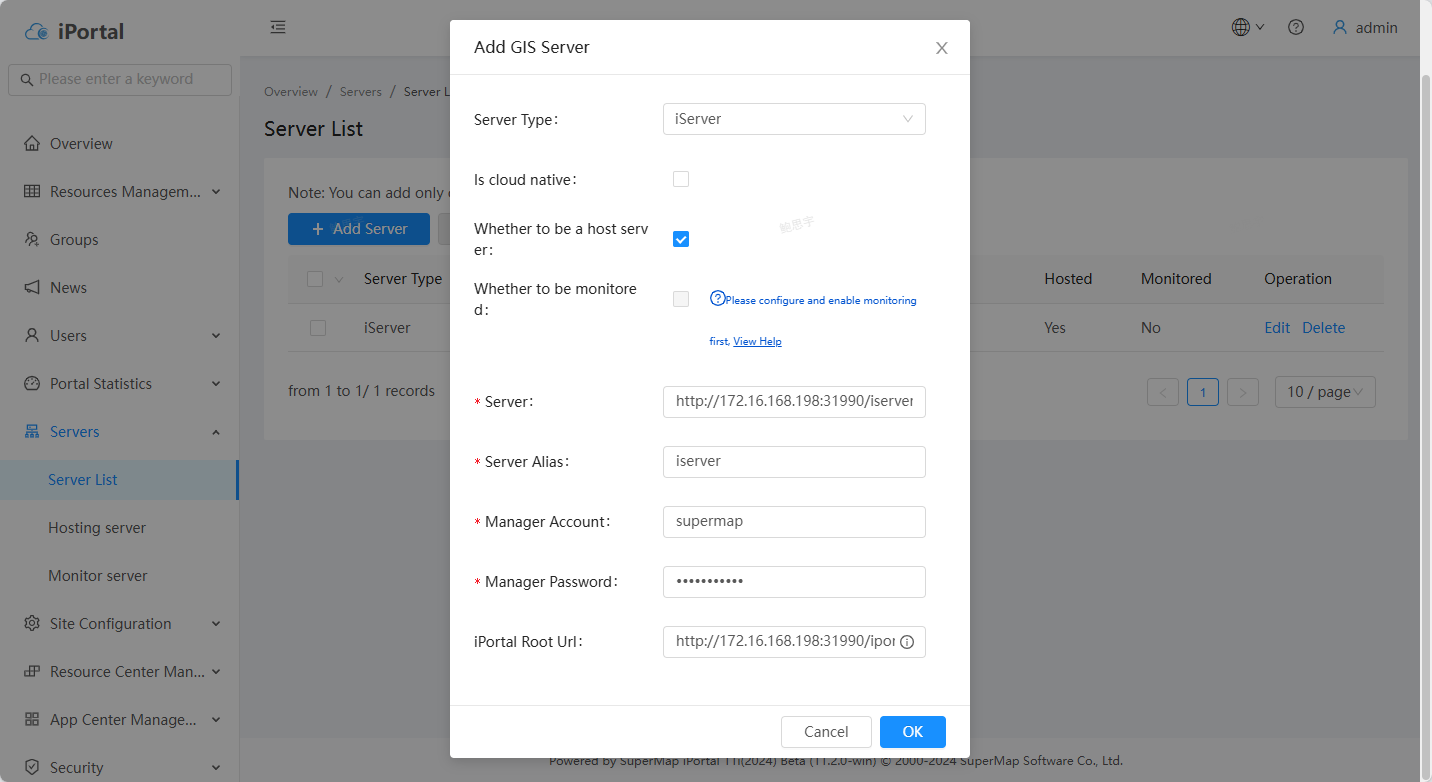Open the selection dropdown arrow in table header
This screenshot has height=782, width=1432.
click(338, 279)
